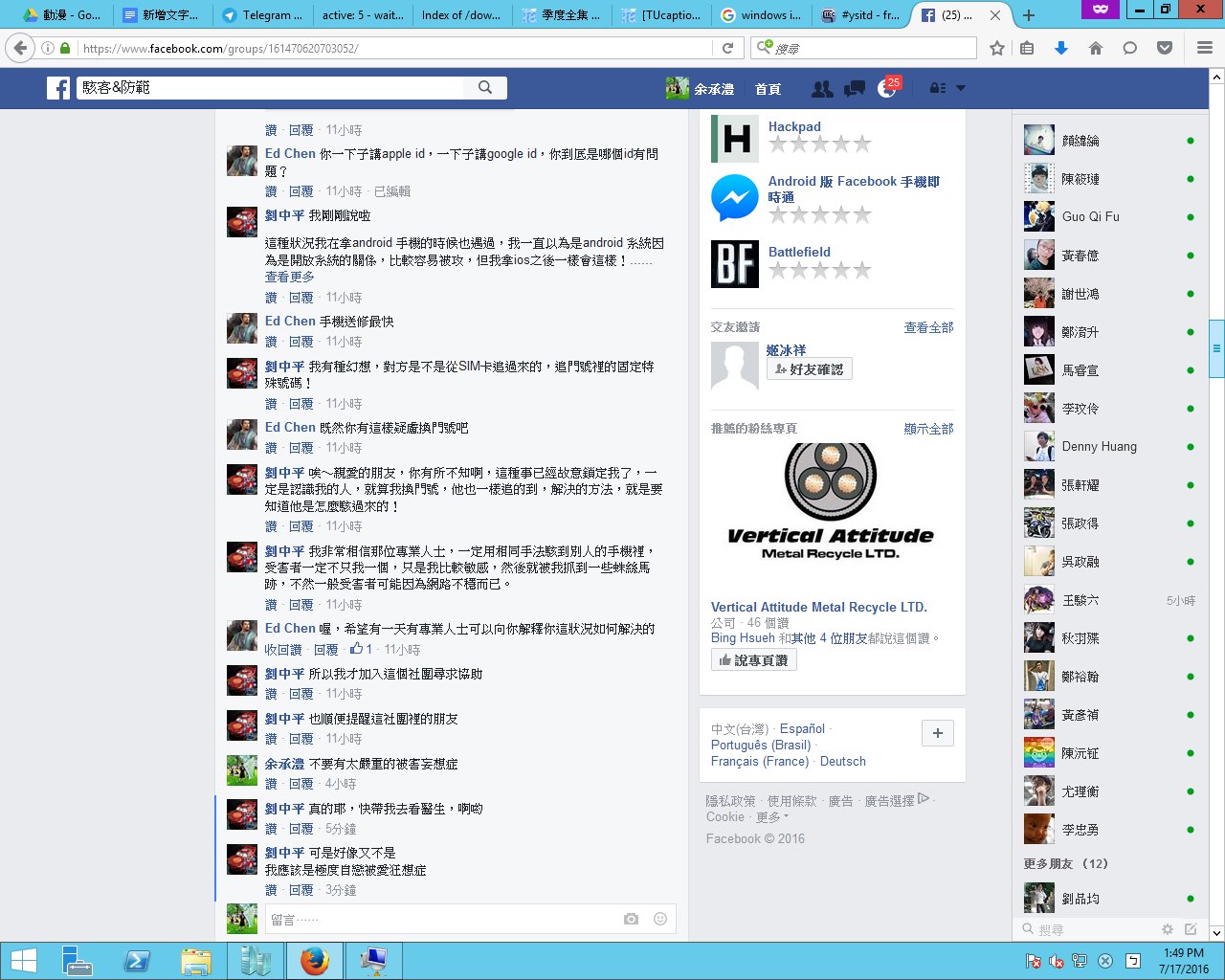Screen dimensions: 1225x980
Task: Close the active Facebook tab
Action: 995,15
